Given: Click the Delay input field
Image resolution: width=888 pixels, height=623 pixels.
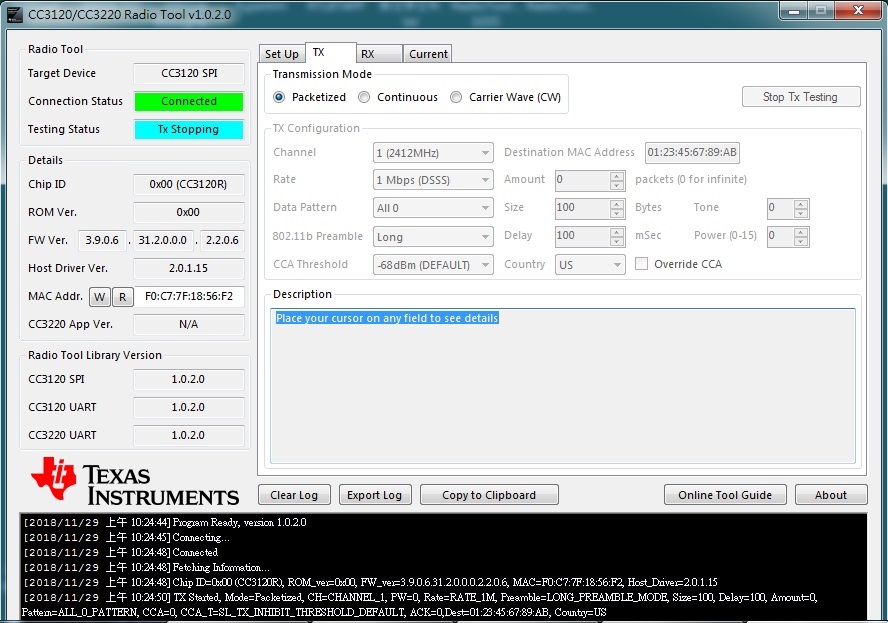Looking at the screenshot, I should tap(582, 236).
